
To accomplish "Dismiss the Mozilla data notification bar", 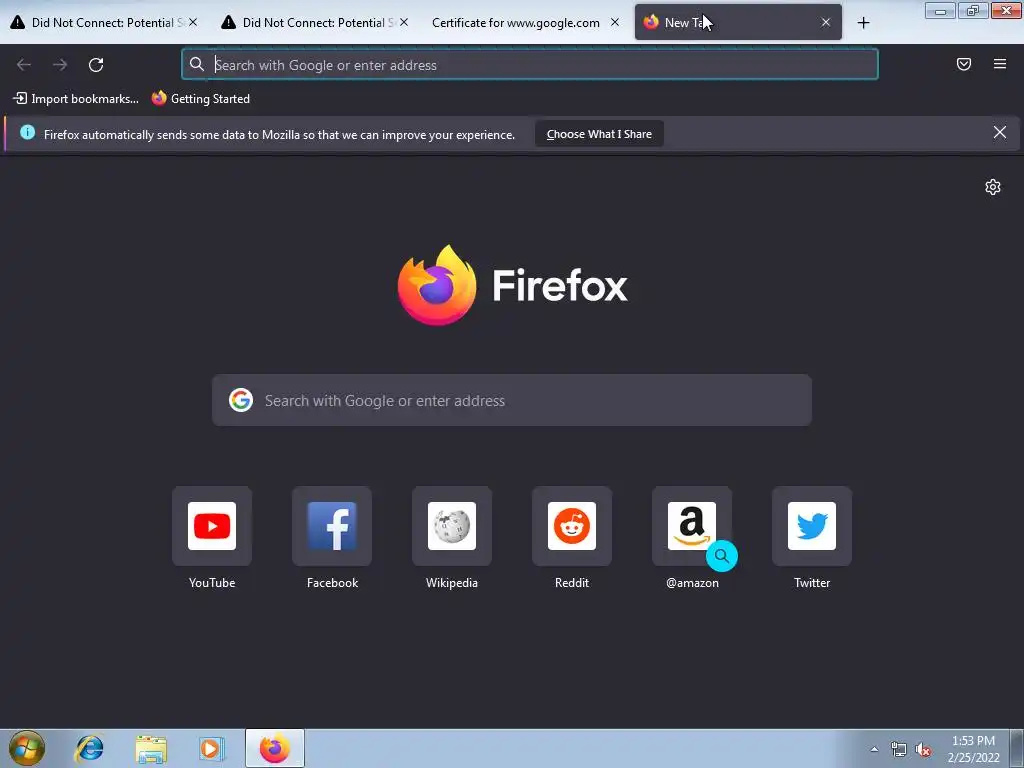I will (1000, 133).
